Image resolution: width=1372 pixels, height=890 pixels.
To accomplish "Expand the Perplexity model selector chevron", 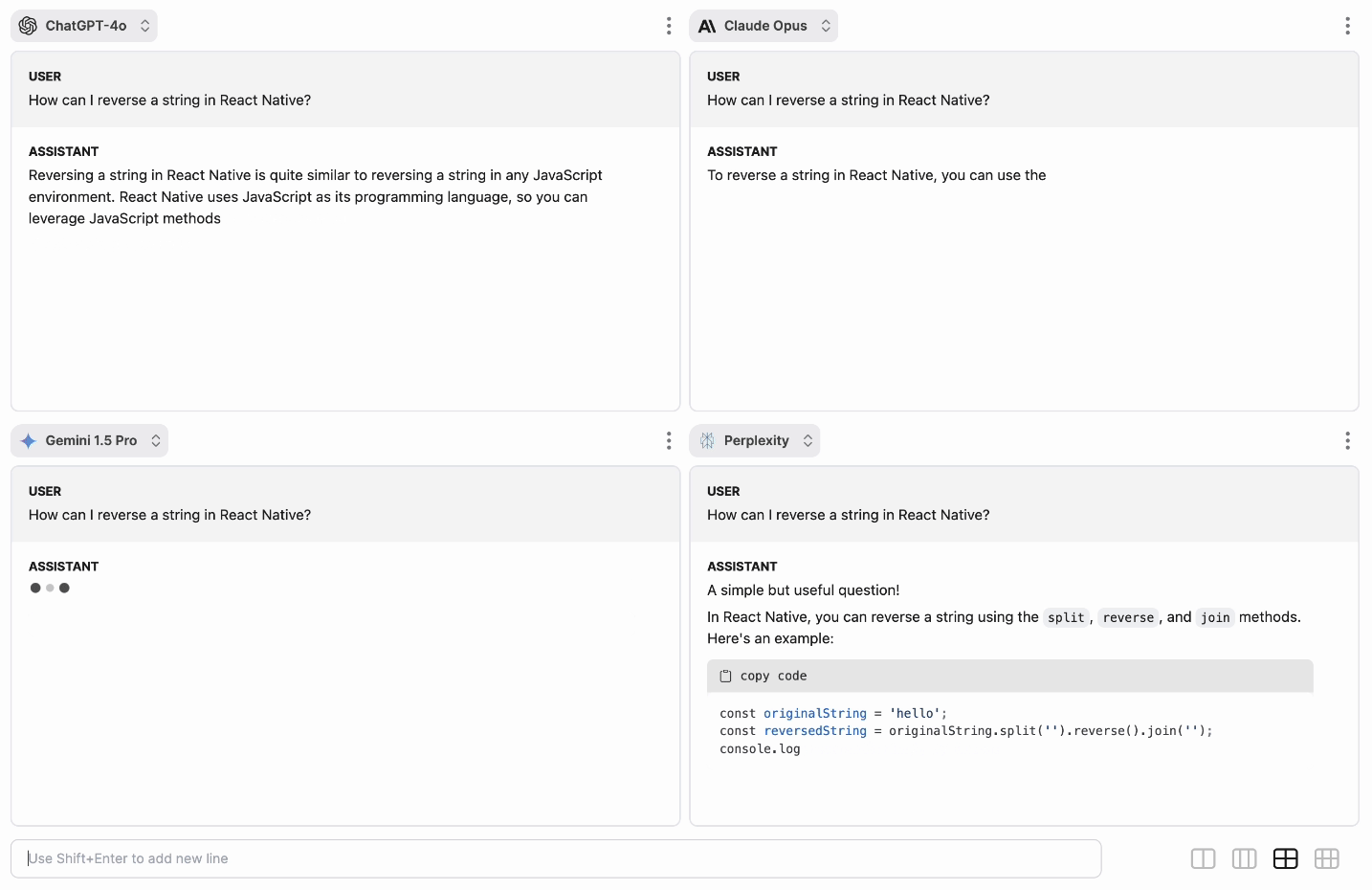I will point(808,440).
